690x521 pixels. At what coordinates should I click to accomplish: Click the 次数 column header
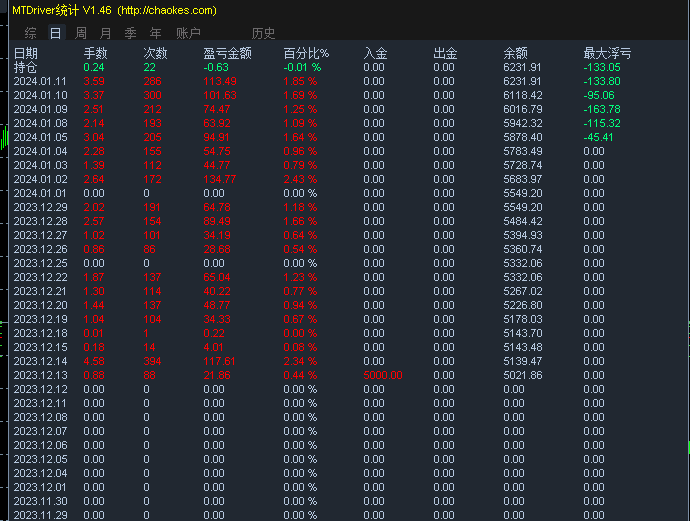155,53
